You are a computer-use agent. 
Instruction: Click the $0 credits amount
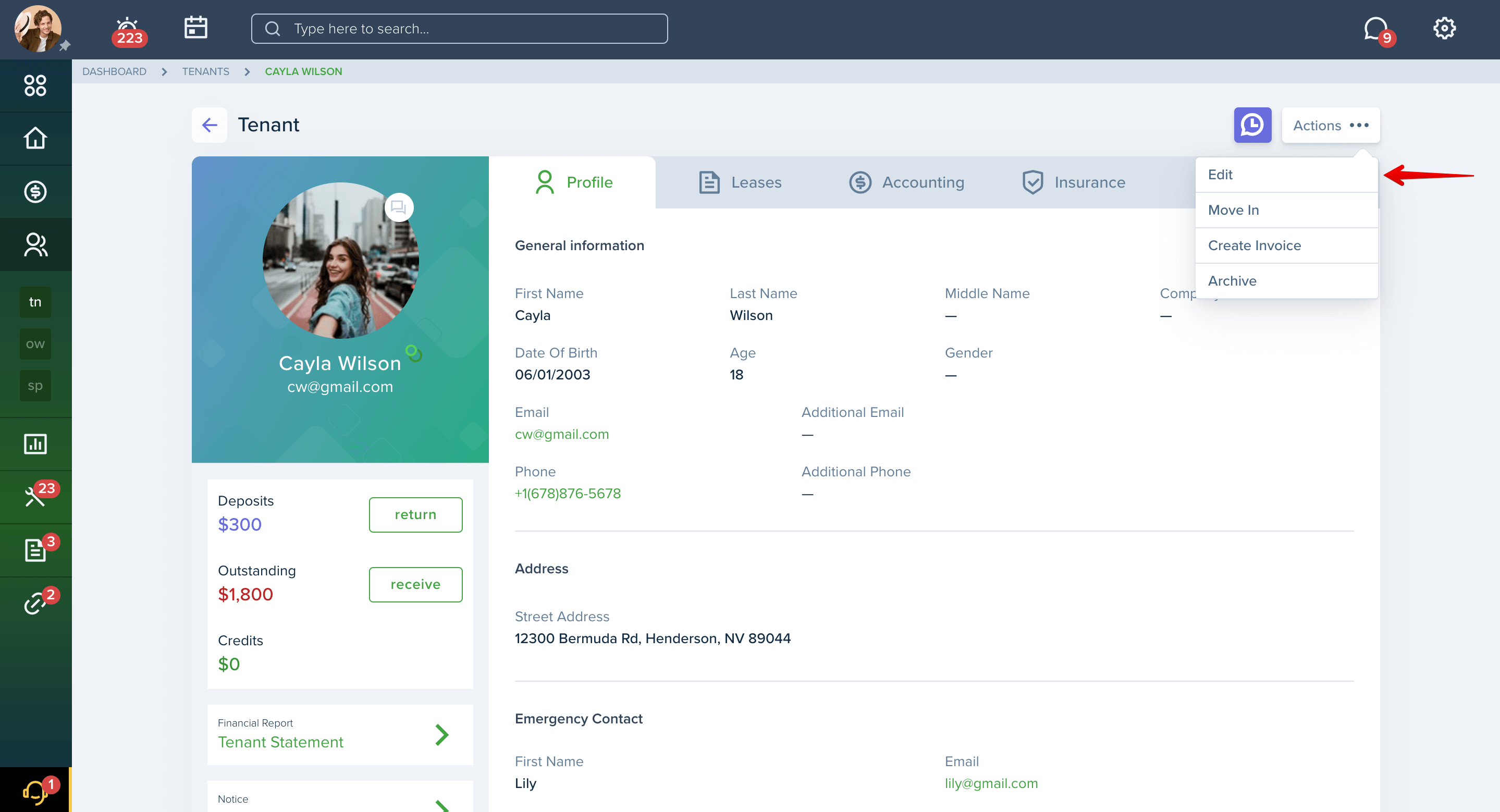(x=229, y=664)
